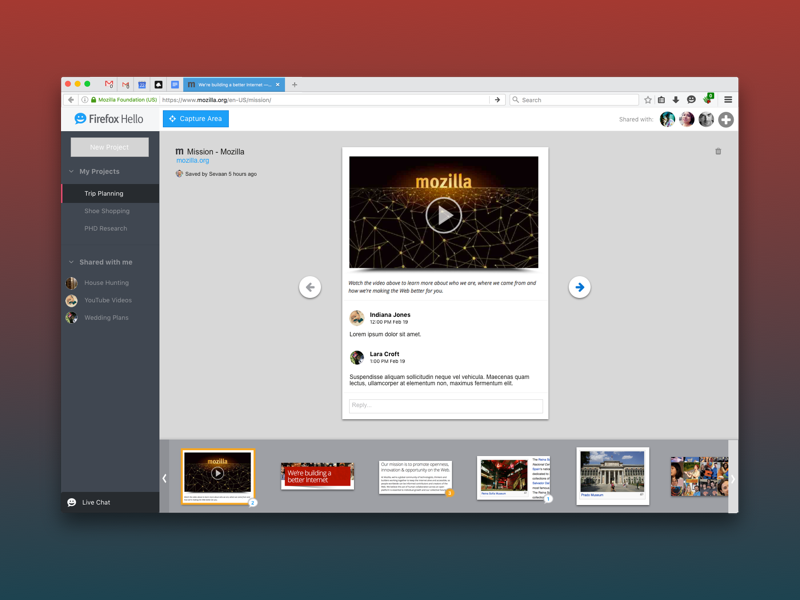
Task: Click the first shared-with avatar
Action: pyautogui.click(x=667, y=119)
